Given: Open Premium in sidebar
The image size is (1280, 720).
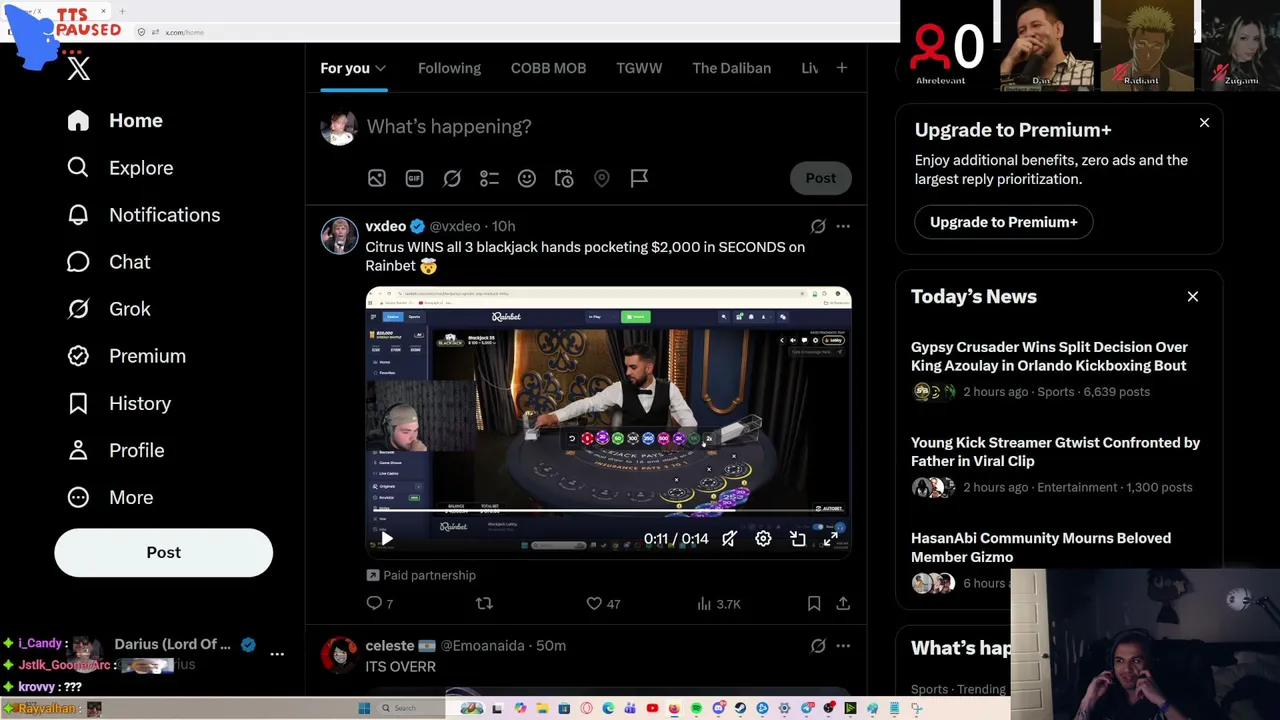Looking at the screenshot, I should [x=126, y=356].
